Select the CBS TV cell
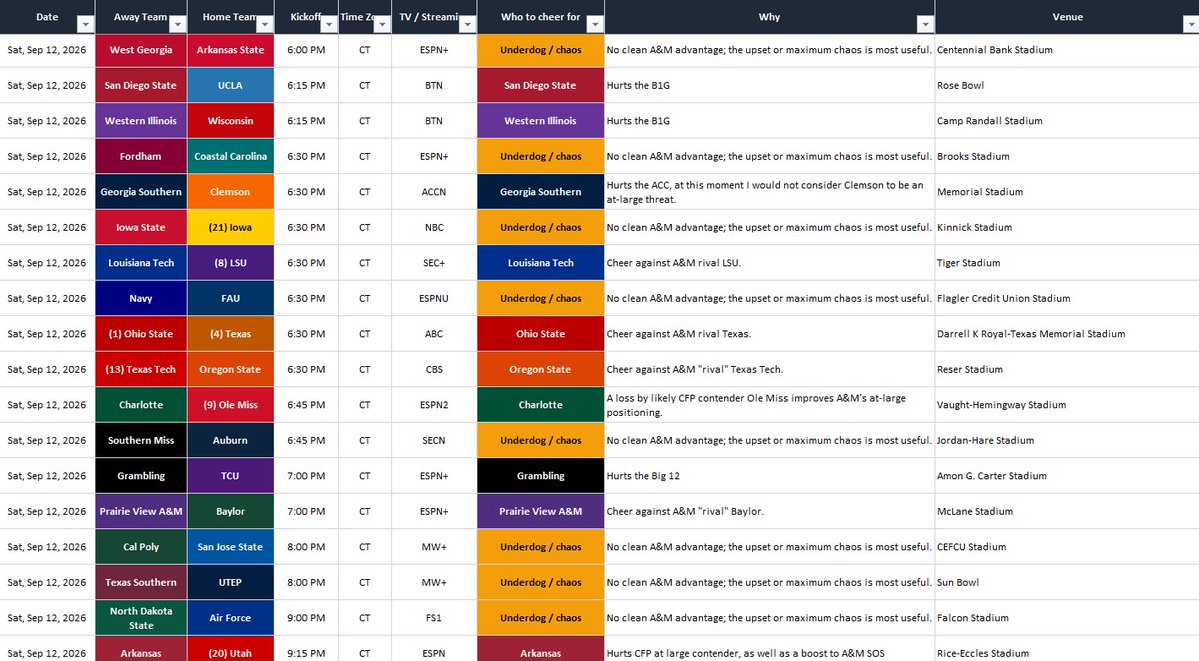The height and width of the screenshot is (661, 1199). pos(434,370)
